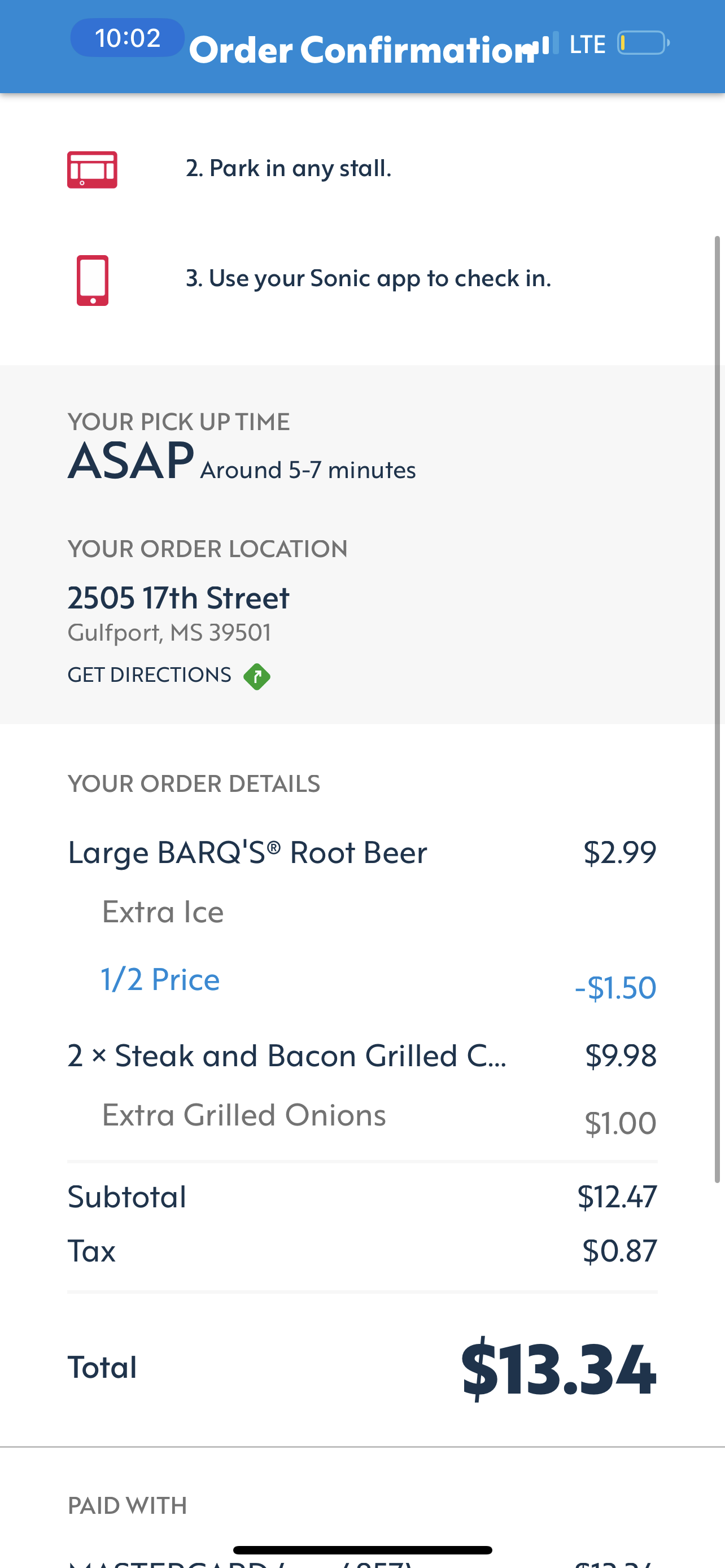The width and height of the screenshot is (725, 1568).
Task: Expand truncated Steak and Bacon Grilled item
Action: [x=287, y=1055]
